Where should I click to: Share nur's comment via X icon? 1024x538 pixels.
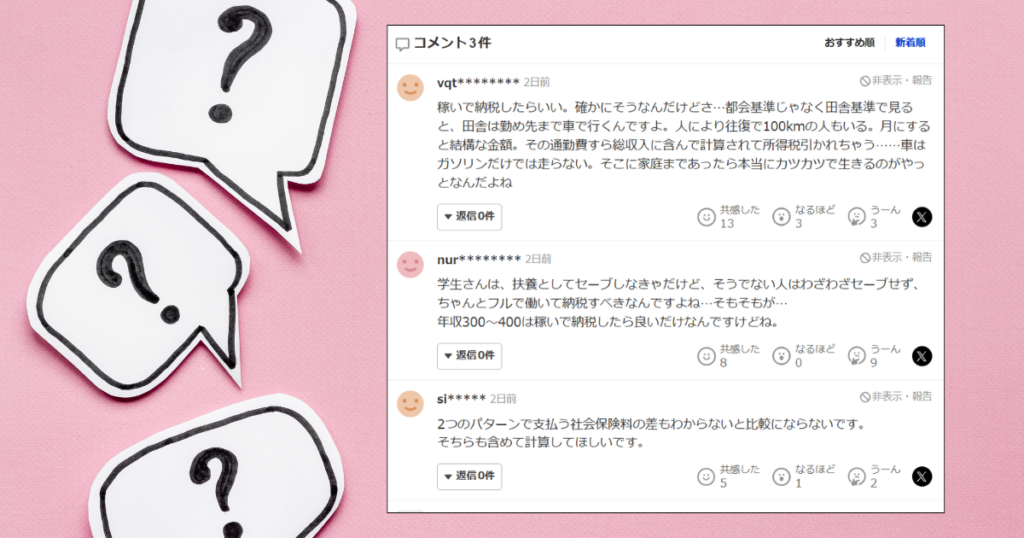(x=921, y=356)
